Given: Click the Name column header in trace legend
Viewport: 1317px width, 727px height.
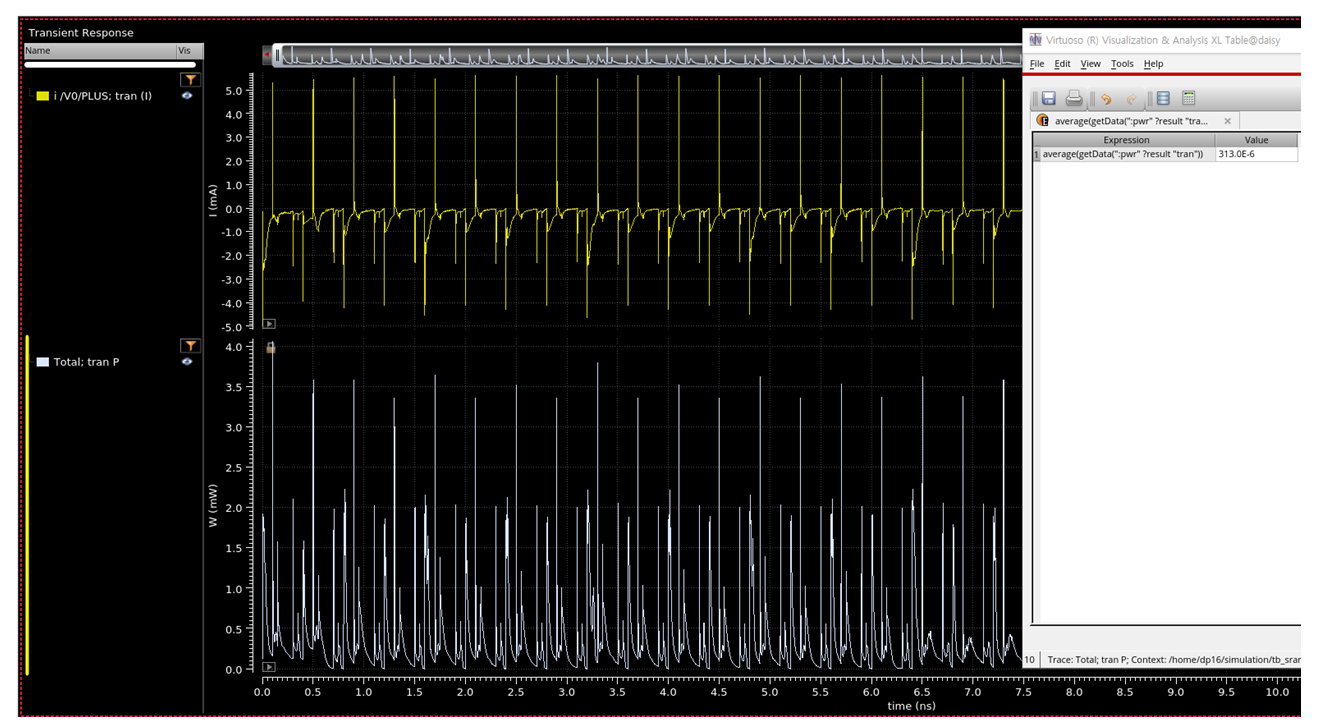Looking at the screenshot, I should pos(99,51).
